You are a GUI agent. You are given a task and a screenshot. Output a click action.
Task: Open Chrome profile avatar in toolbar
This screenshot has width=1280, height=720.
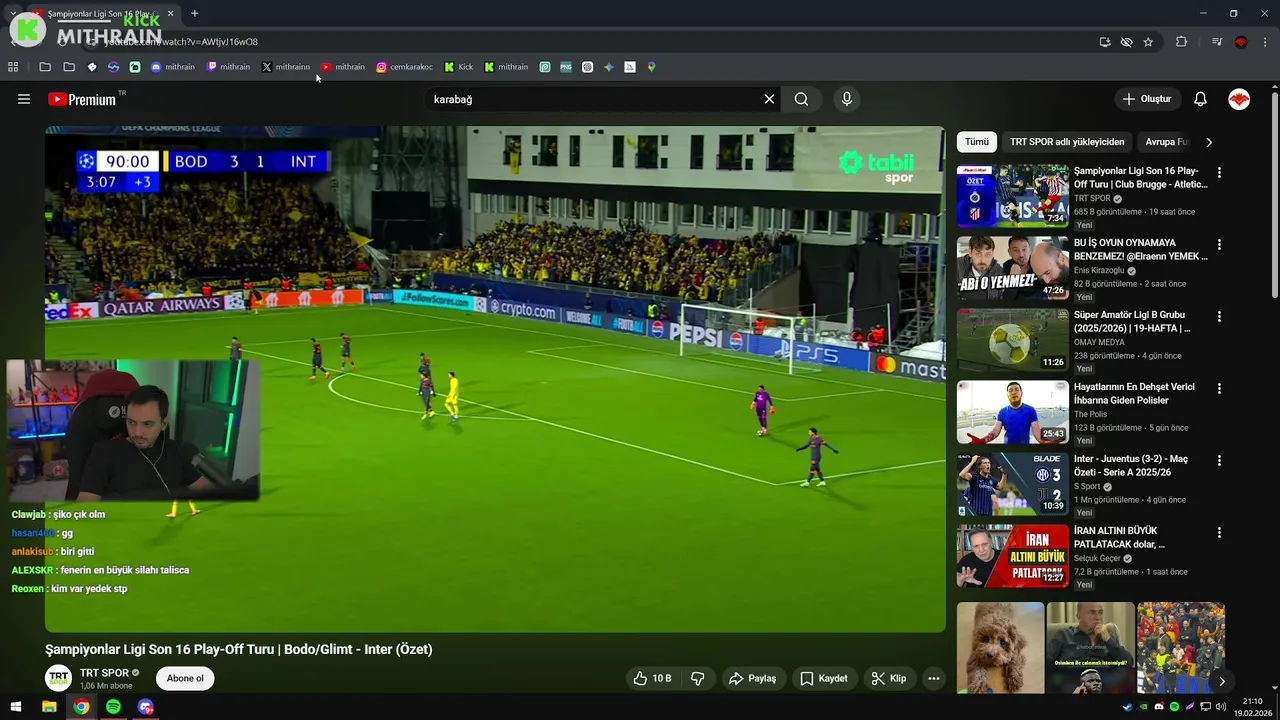click(x=1241, y=42)
